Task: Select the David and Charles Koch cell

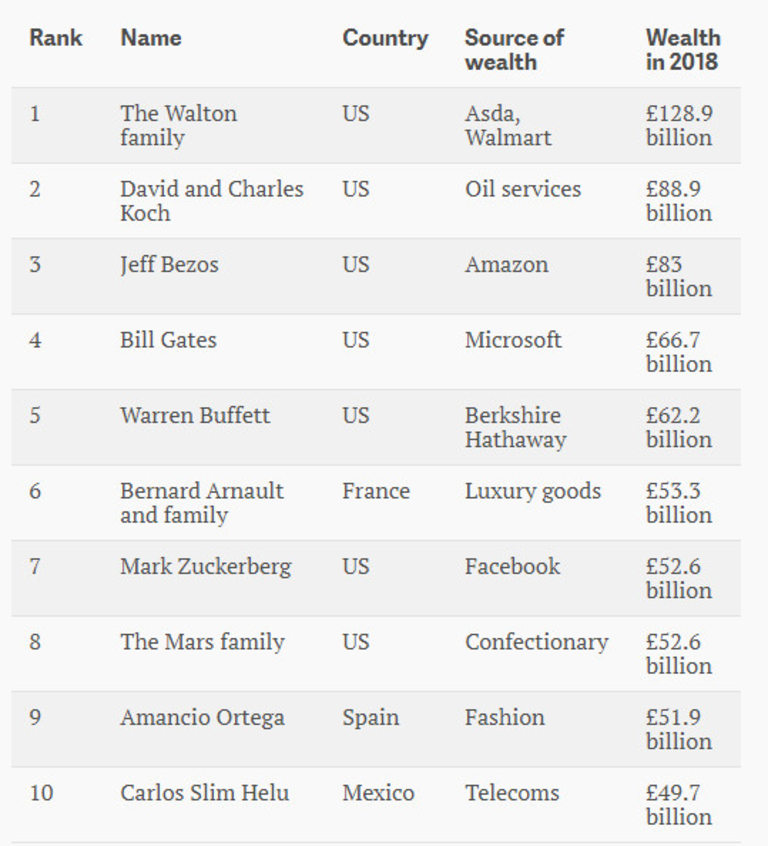Action: click(211, 200)
